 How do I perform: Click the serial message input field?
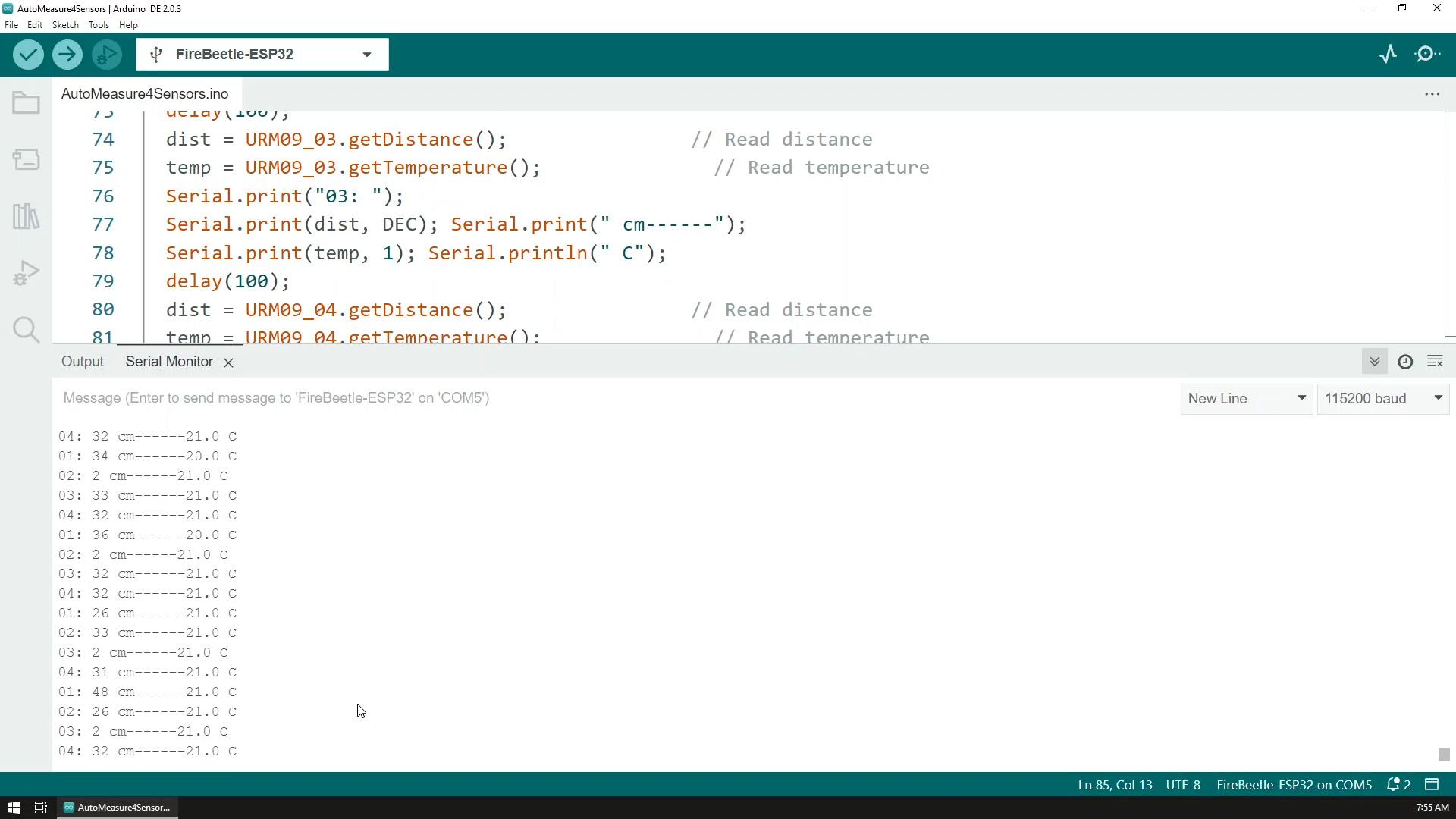point(614,398)
